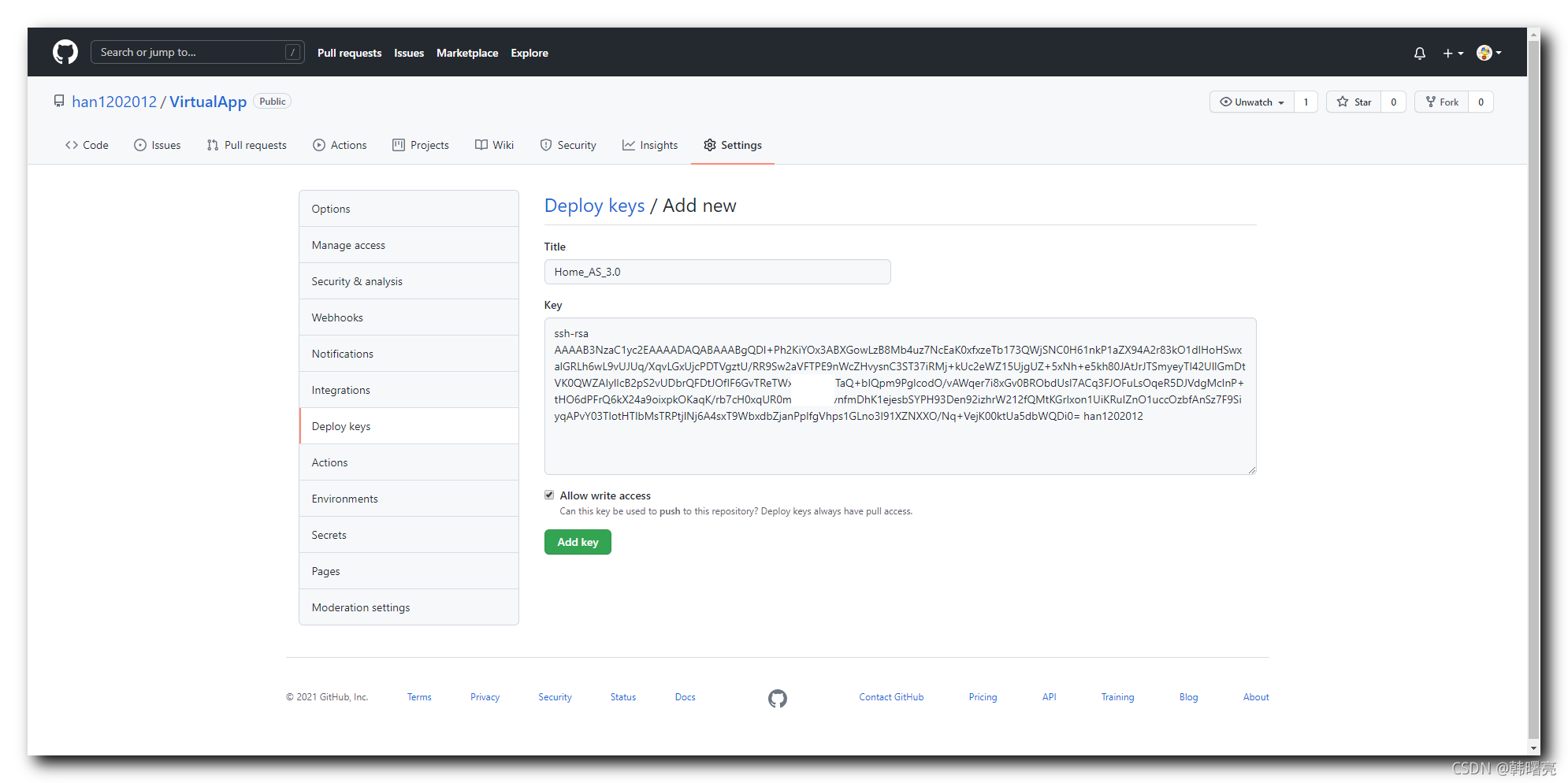Image resolution: width=1568 pixels, height=783 pixels.
Task: Open Notifications settings in sidebar
Action: (409, 354)
